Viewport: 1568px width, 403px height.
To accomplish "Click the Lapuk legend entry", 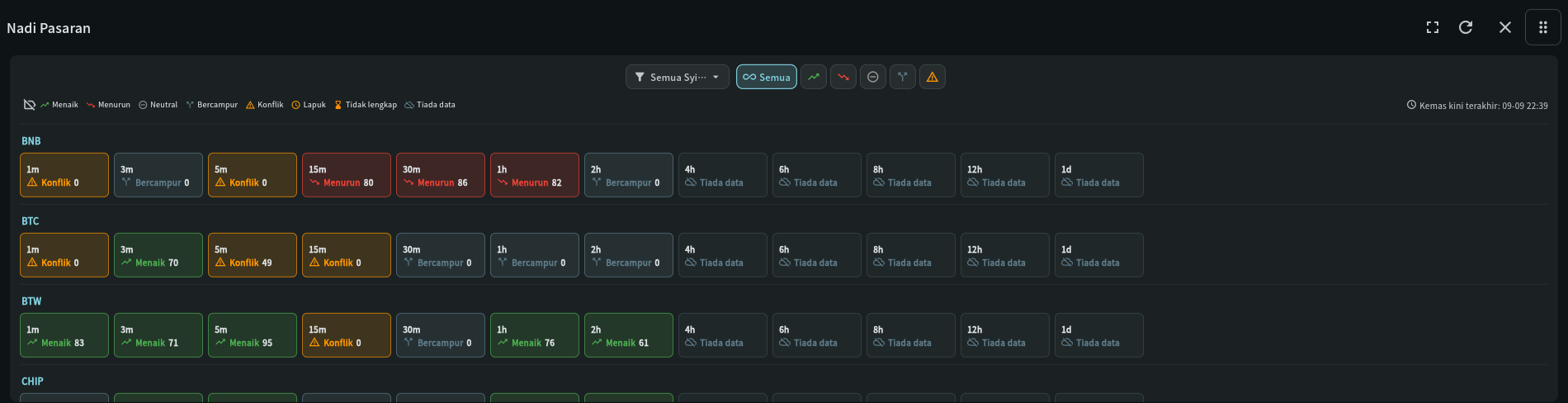I will point(309,105).
